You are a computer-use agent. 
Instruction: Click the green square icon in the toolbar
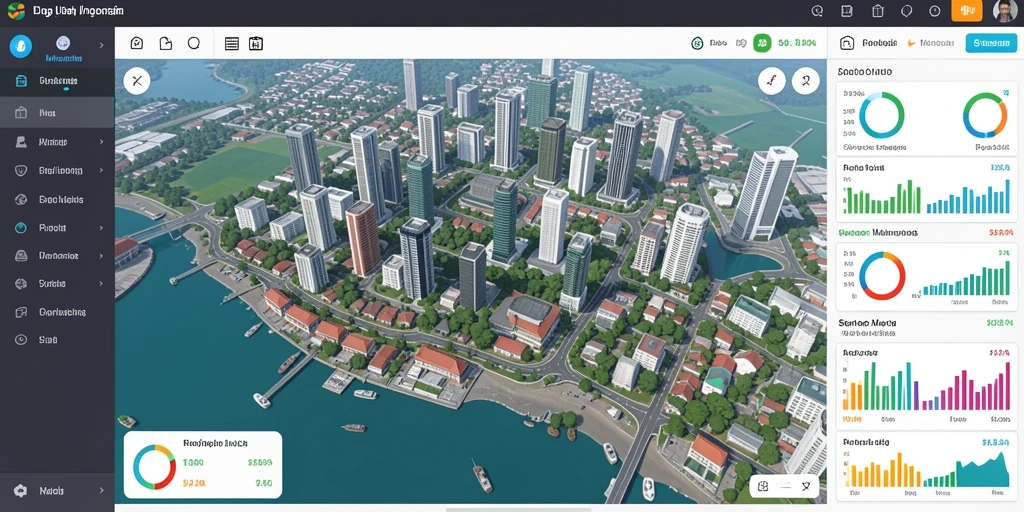click(x=762, y=43)
